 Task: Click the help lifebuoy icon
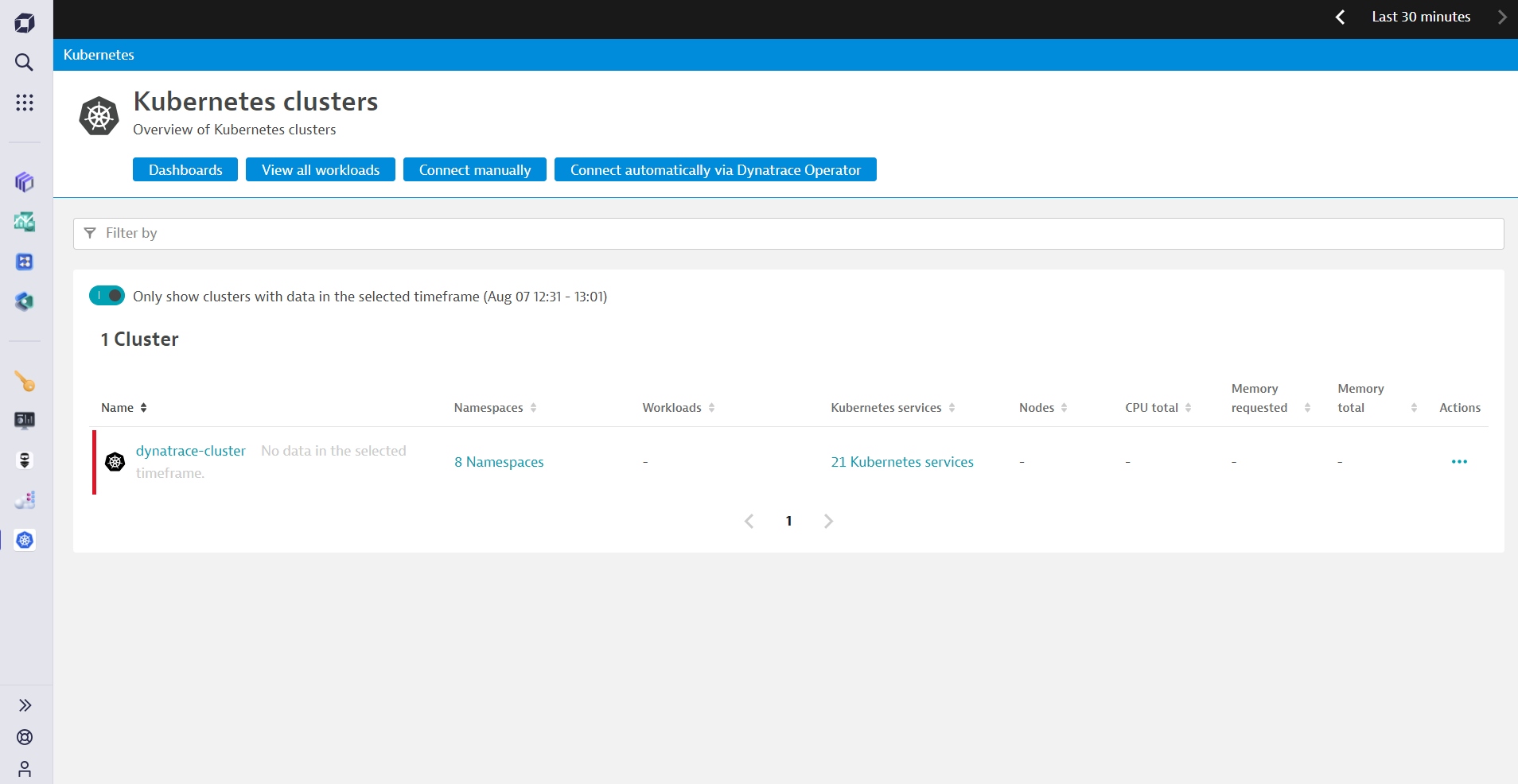25,737
